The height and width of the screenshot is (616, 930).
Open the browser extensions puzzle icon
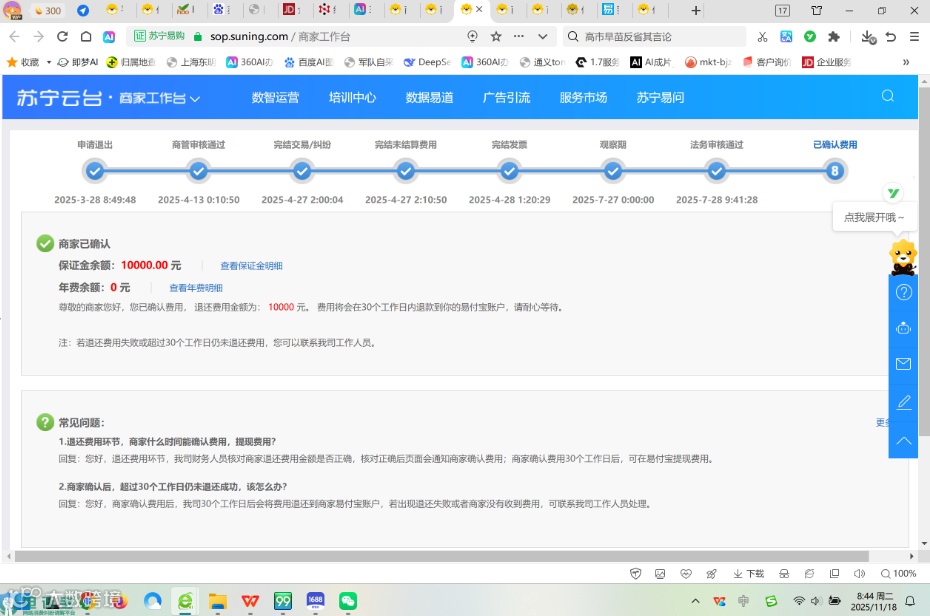pyautogui.click(x=834, y=37)
